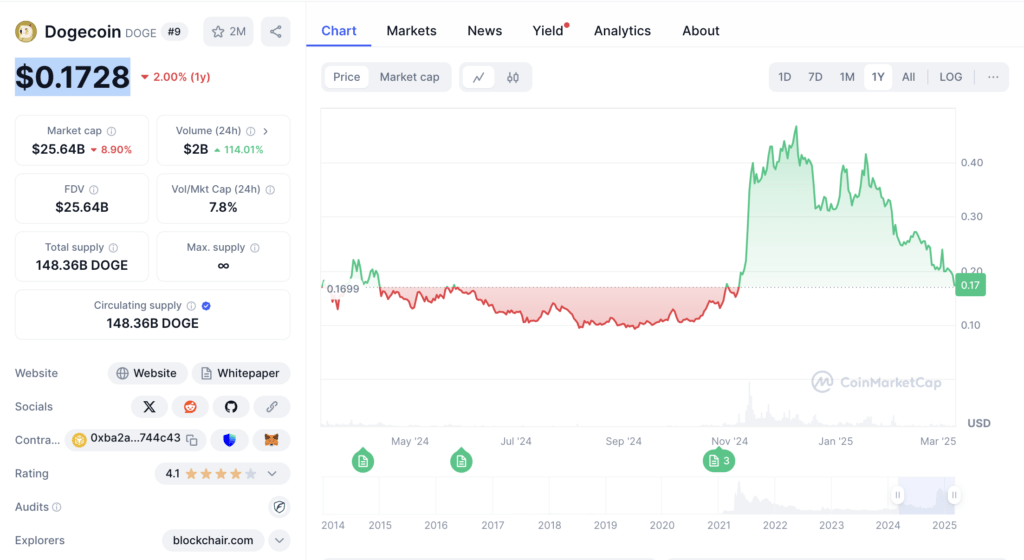Click the contract address 0xba2a...744c43
The image size is (1024, 560).
coord(135,438)
